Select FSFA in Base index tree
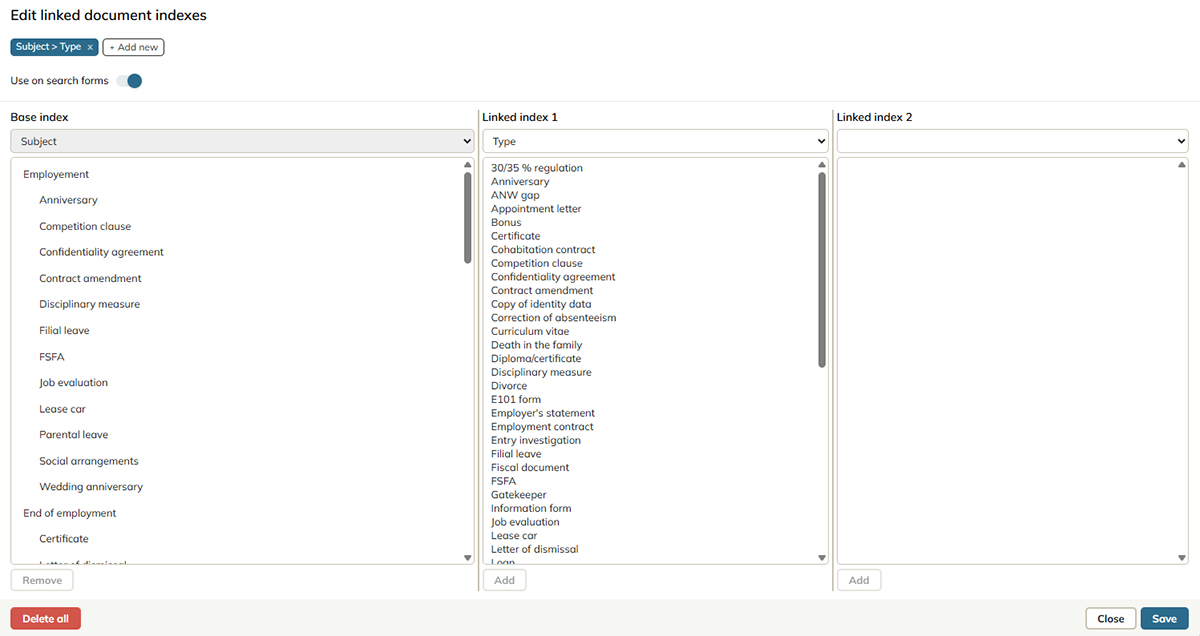Screen dimensions: 1200x636 click(52, 356)
